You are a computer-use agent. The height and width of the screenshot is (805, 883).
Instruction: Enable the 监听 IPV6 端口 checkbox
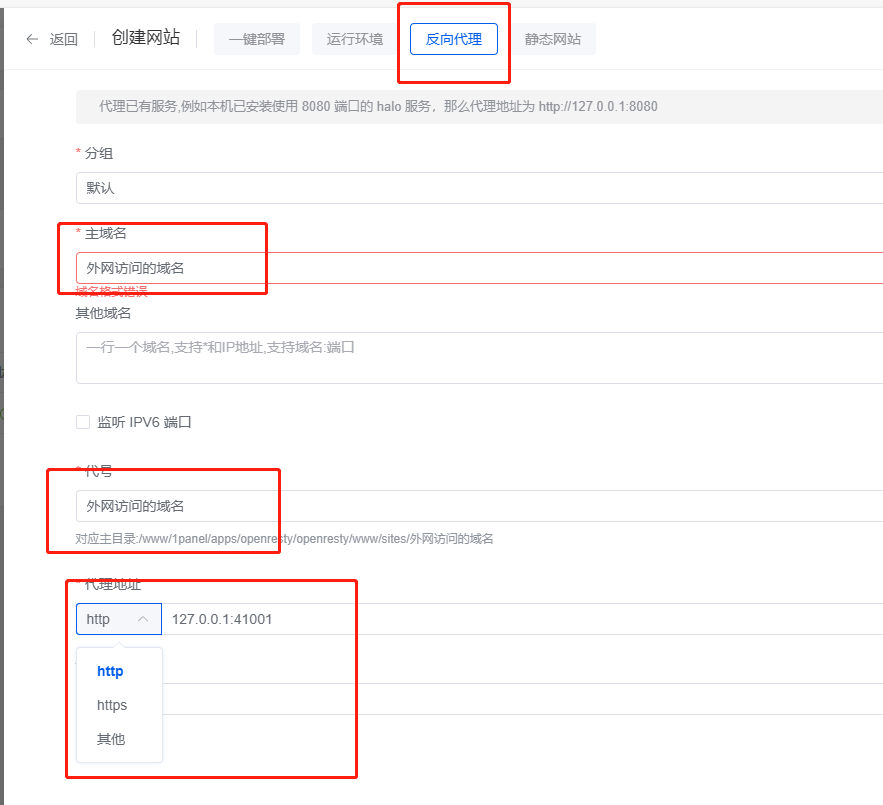click(x=83, y=421)
